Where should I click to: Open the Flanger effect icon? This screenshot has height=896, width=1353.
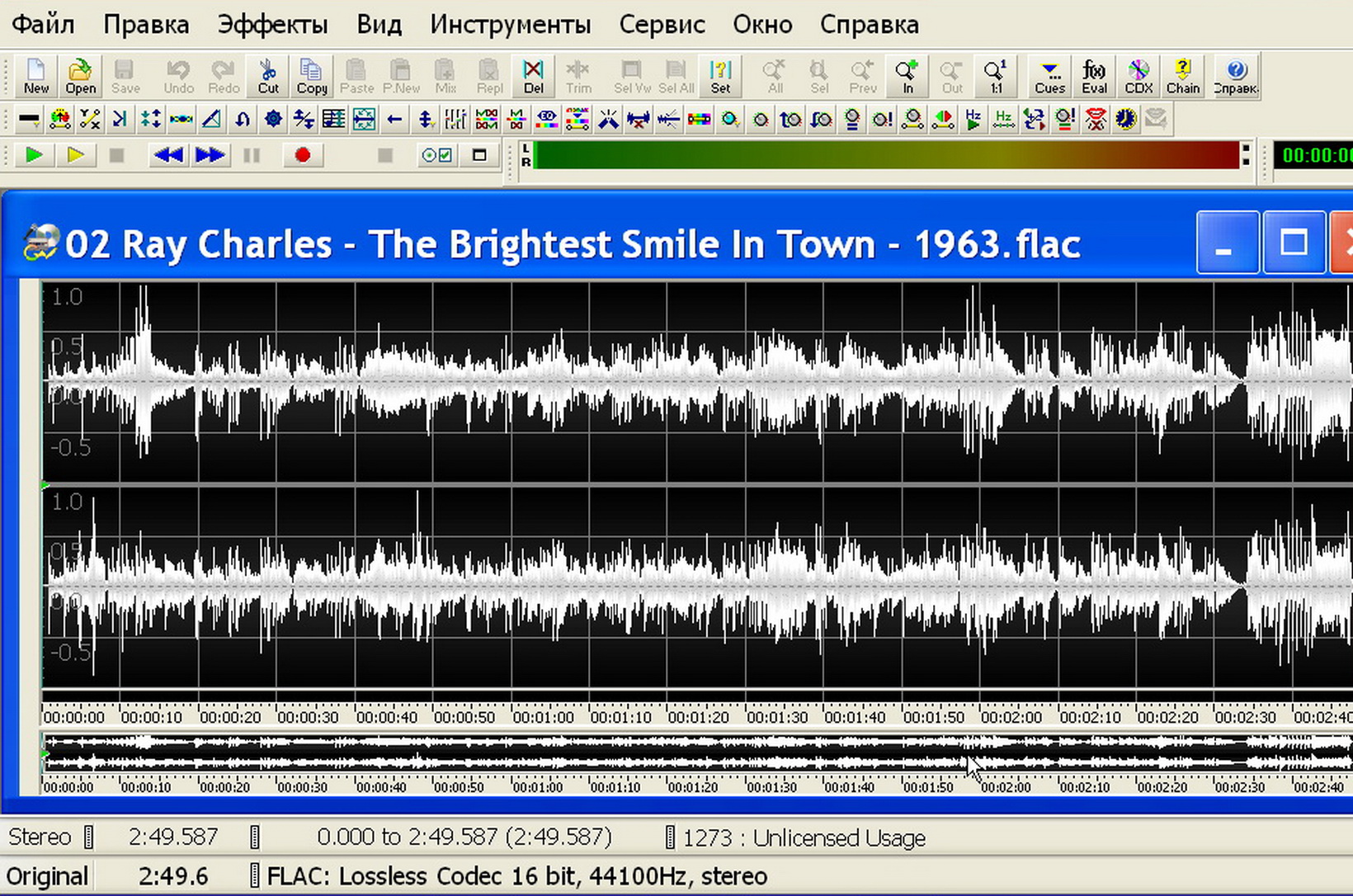181,120
